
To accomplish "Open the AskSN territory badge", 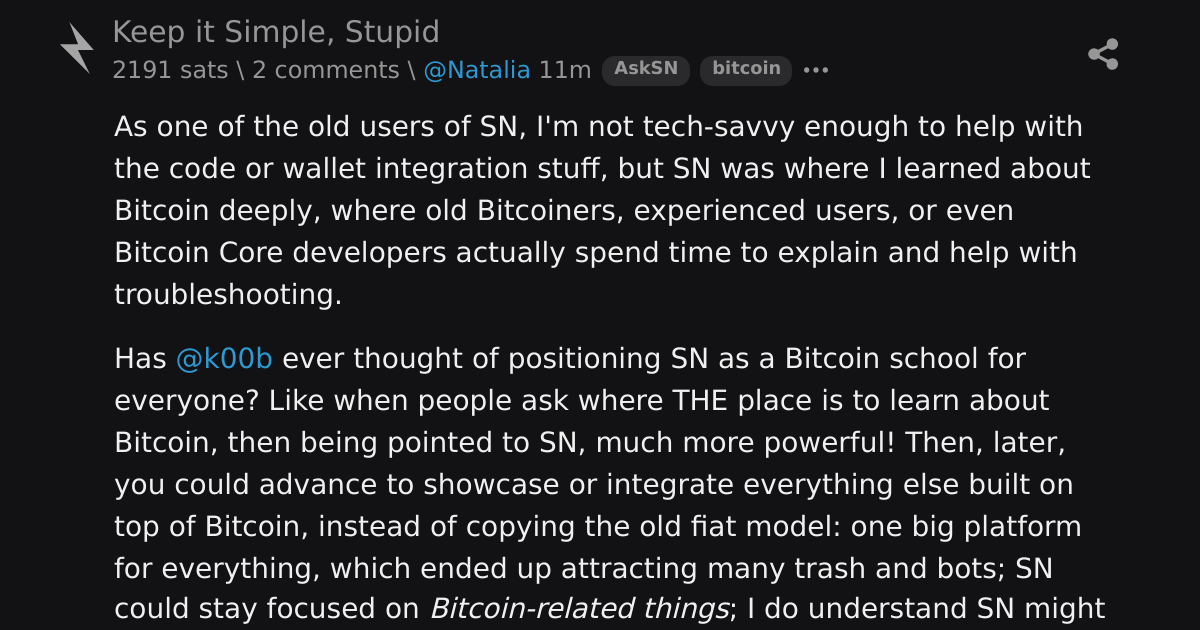I will point(646,70).
